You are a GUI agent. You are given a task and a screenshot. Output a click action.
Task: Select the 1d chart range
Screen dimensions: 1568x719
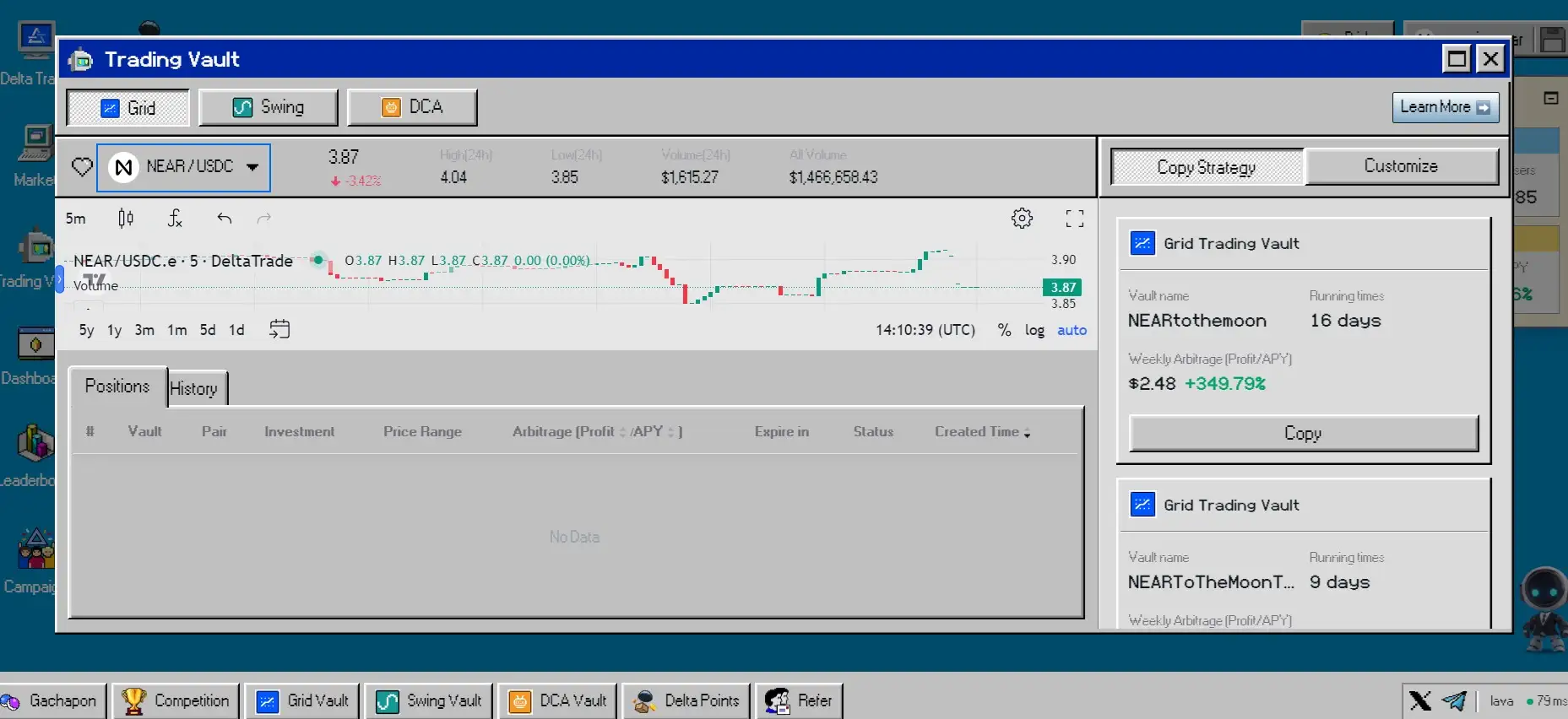(236, 330)
